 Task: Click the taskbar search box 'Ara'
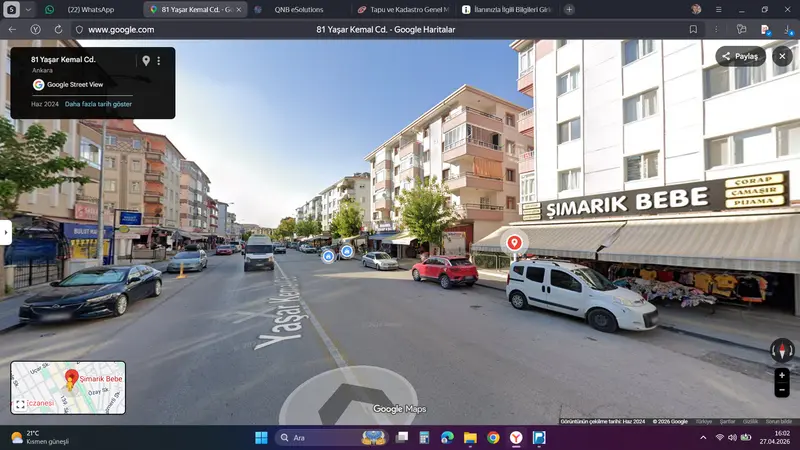coord(331,438)
